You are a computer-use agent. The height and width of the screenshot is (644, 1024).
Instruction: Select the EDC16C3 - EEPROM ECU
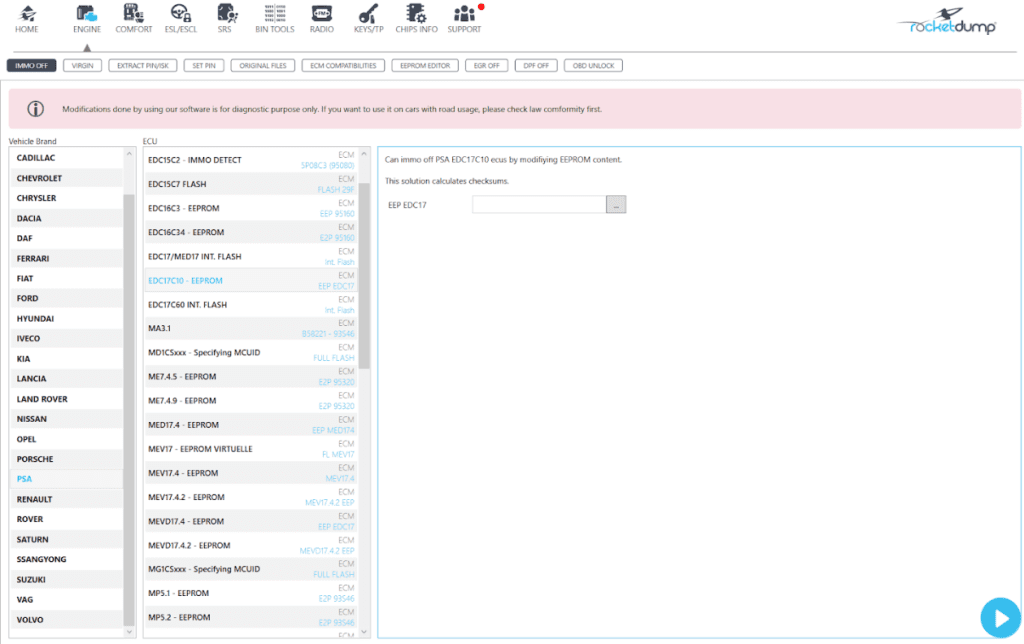pyautogui.click(x=251, y=208)
